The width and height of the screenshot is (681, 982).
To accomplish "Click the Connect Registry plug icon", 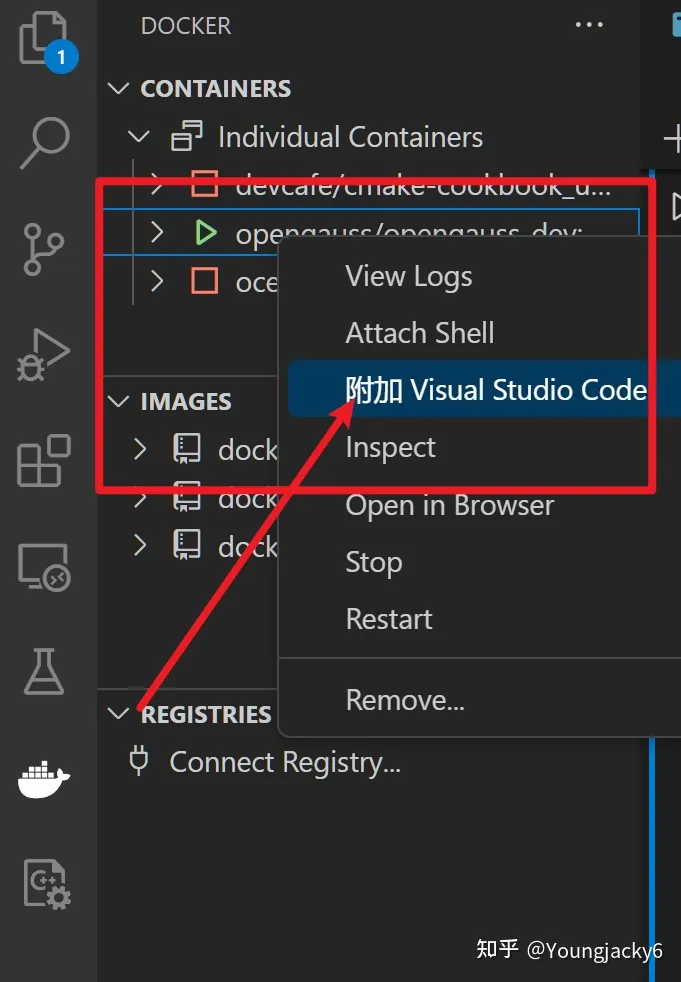I will [x=138, y=761].
